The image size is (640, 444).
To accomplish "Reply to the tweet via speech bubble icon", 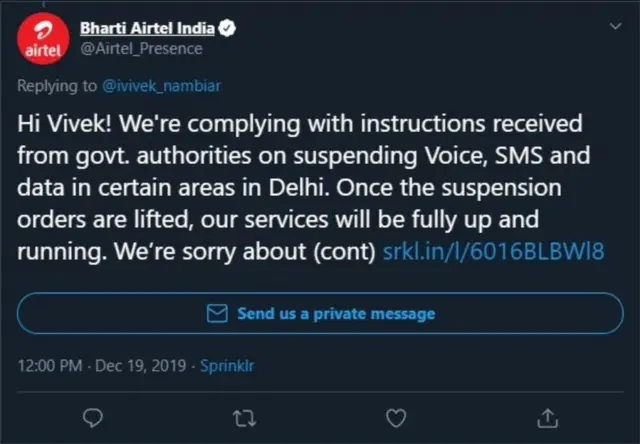I will point(92,415).
